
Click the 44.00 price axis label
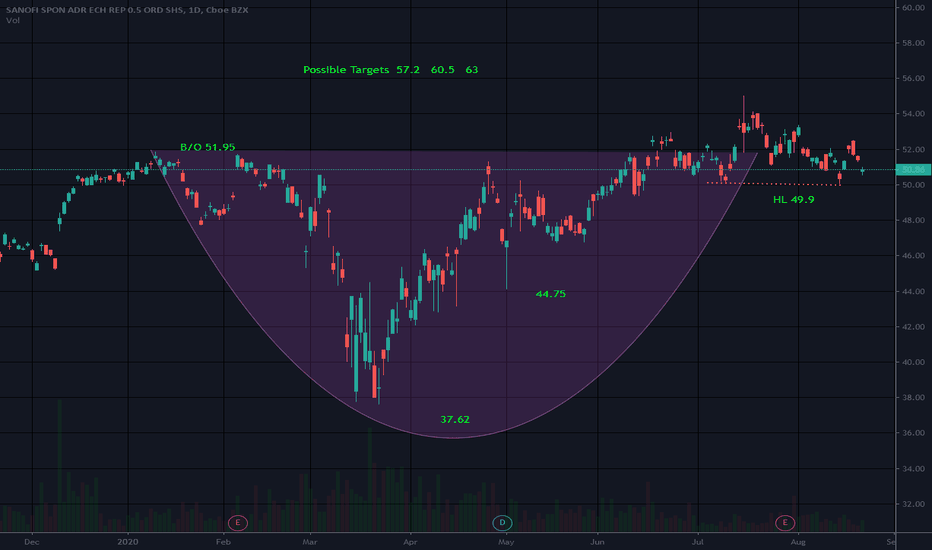point(913,291)
